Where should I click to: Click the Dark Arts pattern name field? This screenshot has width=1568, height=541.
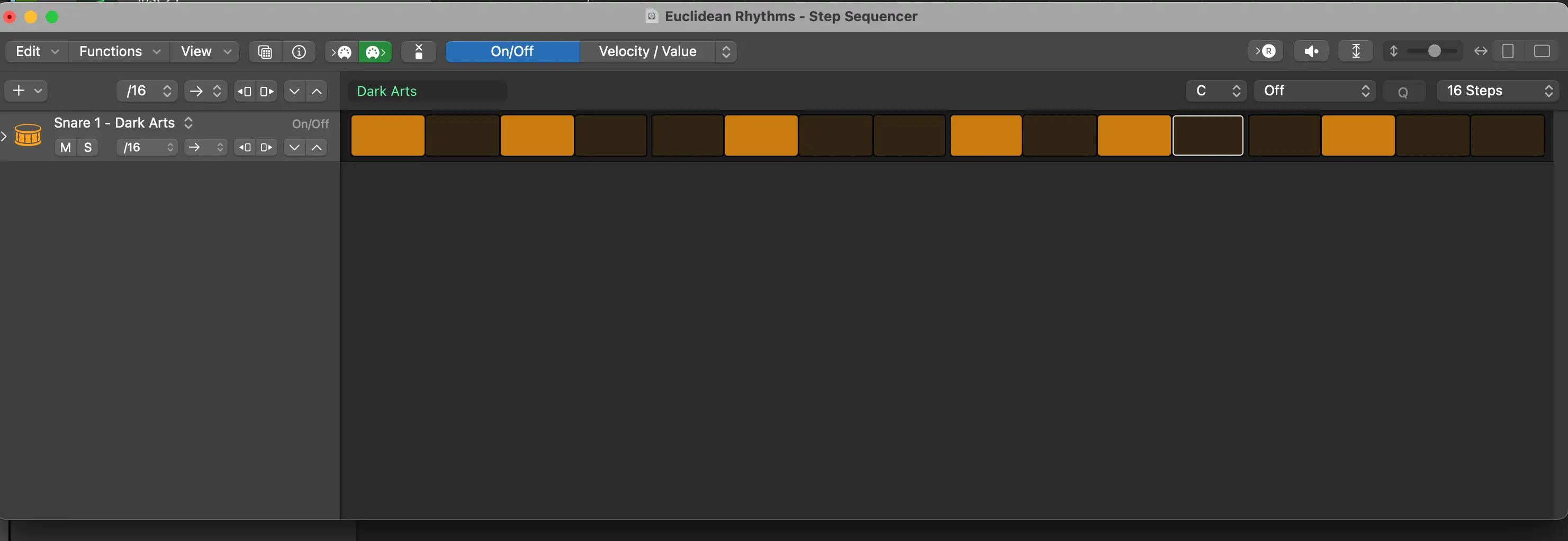(x=426, y=91)
